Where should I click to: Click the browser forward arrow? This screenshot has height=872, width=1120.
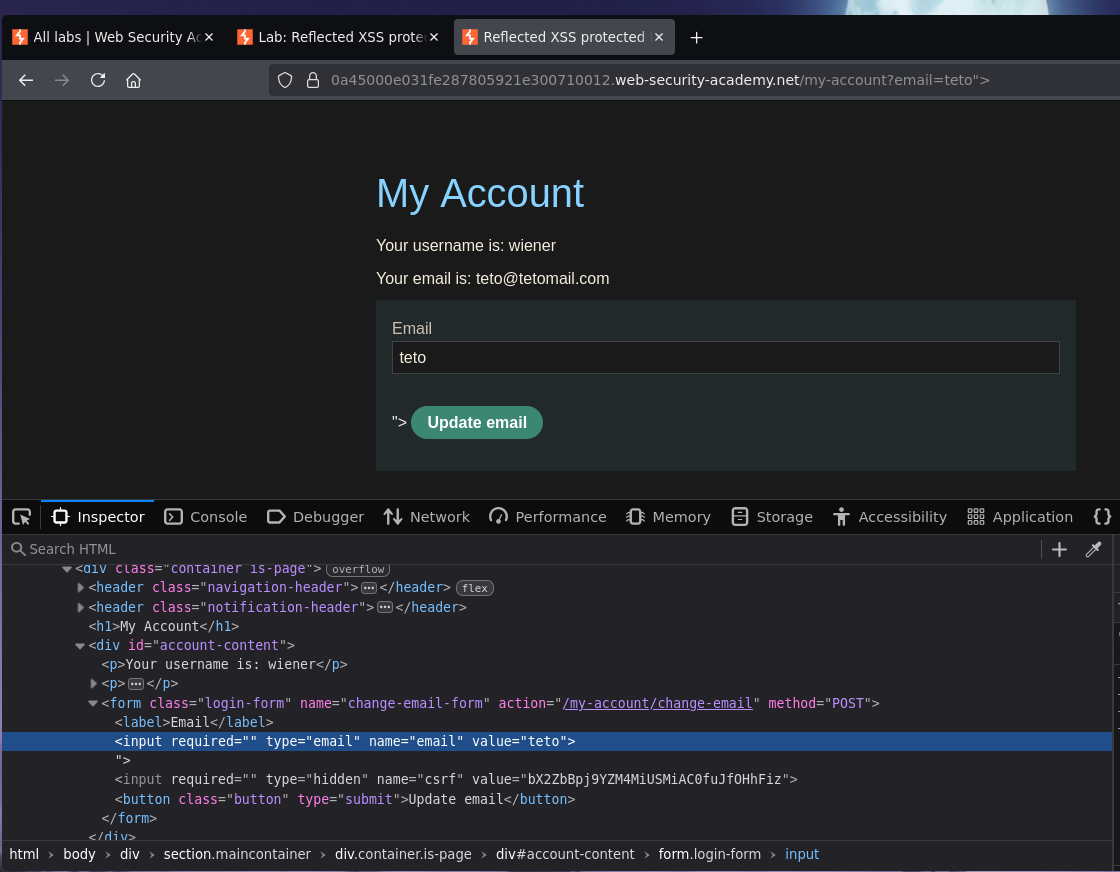tap(62, 80)
